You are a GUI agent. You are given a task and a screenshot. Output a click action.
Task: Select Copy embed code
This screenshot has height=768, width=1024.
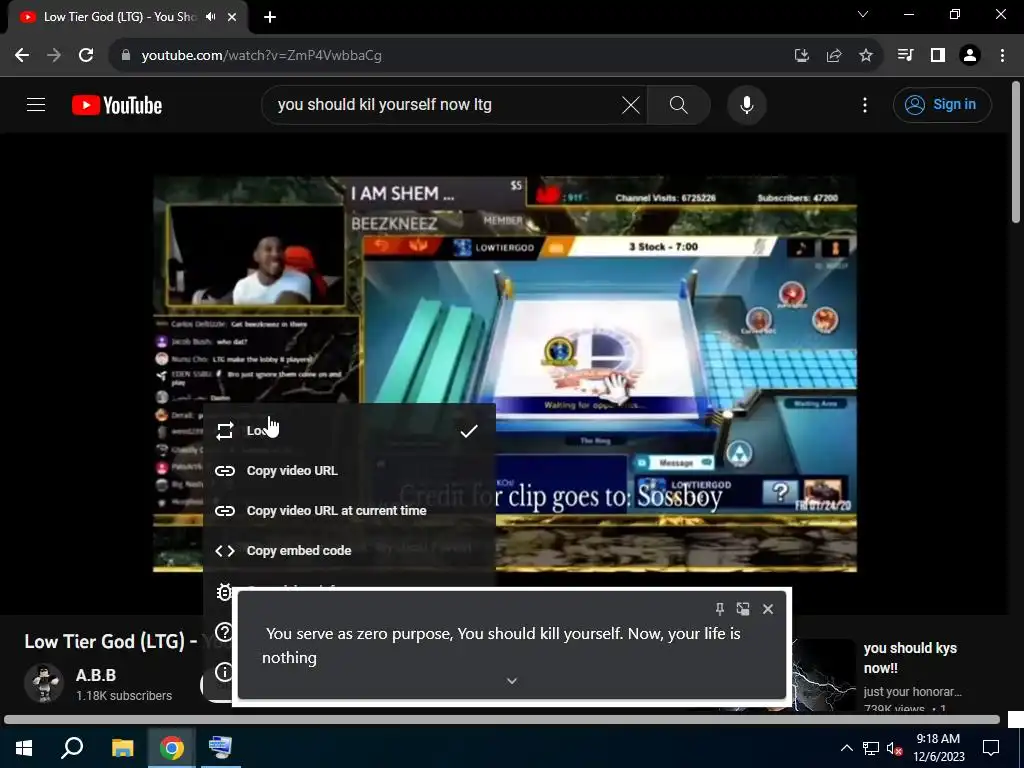click(x=349, y=551)
